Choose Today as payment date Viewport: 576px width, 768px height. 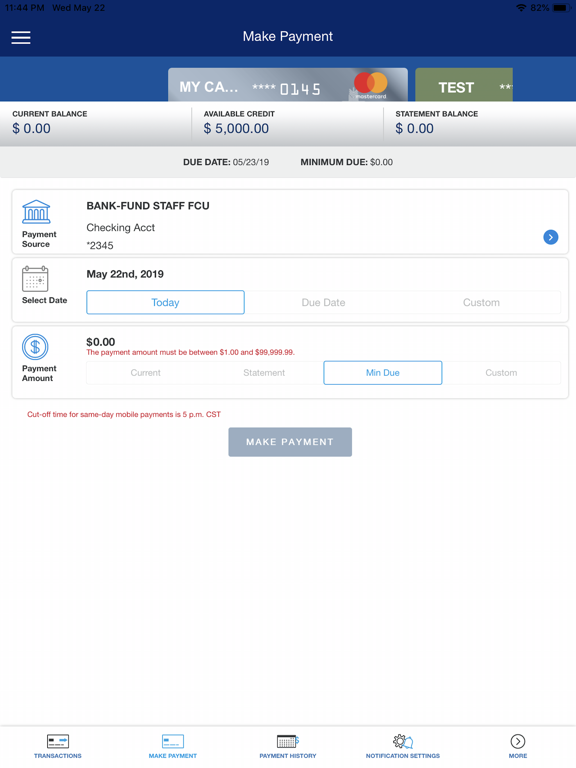(166, 302)
